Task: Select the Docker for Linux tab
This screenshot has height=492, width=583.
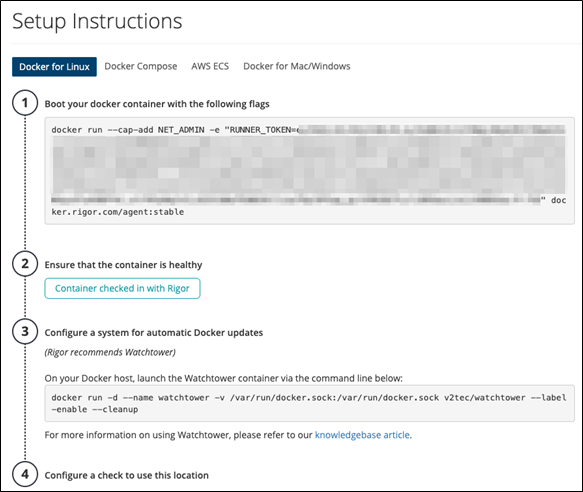Action: (x=54, y=67)
